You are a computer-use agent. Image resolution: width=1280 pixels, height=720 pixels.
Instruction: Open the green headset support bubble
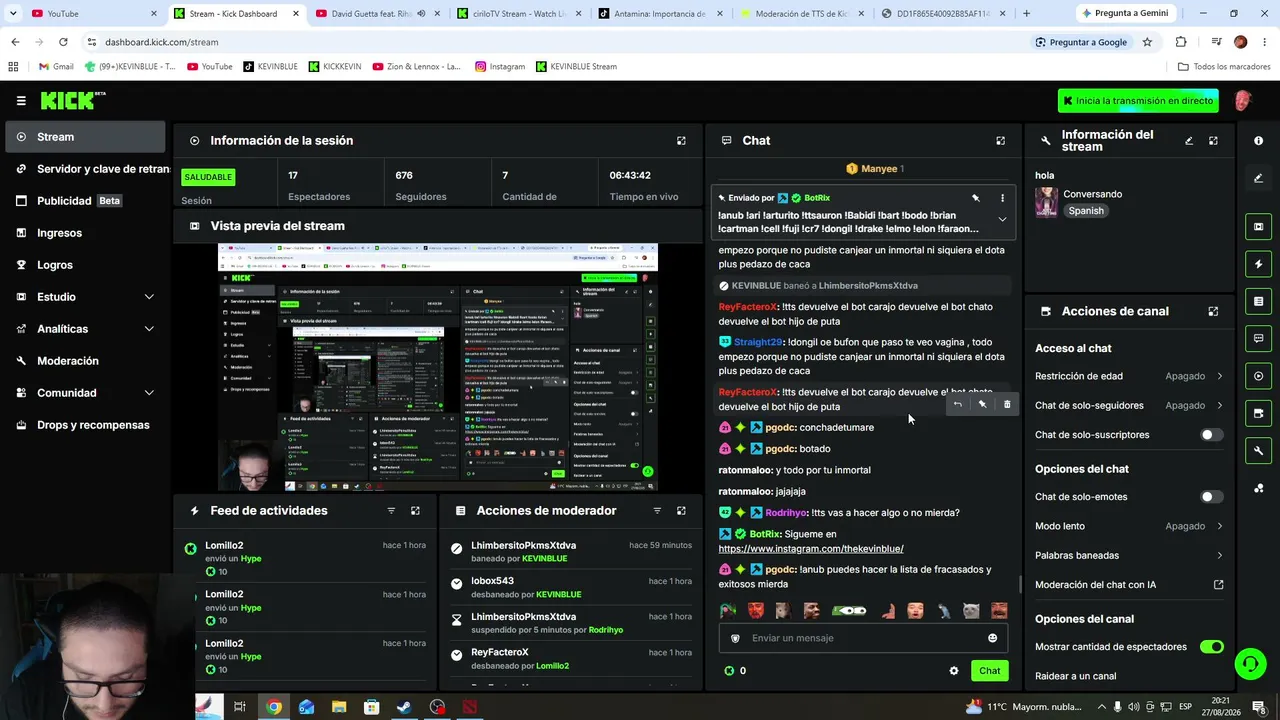[x=1249, y=664]
